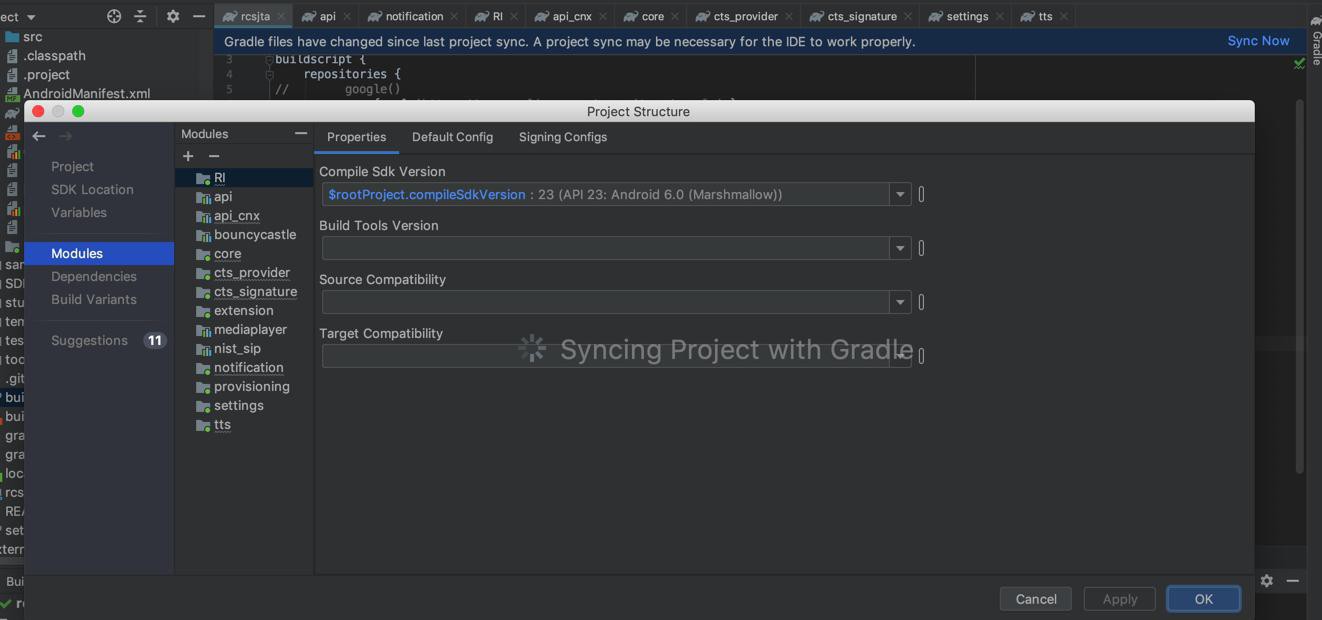This screenshot has height=620, width=1322.
Task: Open the Project section in the sidebar
Action: [x=72, y=166]
